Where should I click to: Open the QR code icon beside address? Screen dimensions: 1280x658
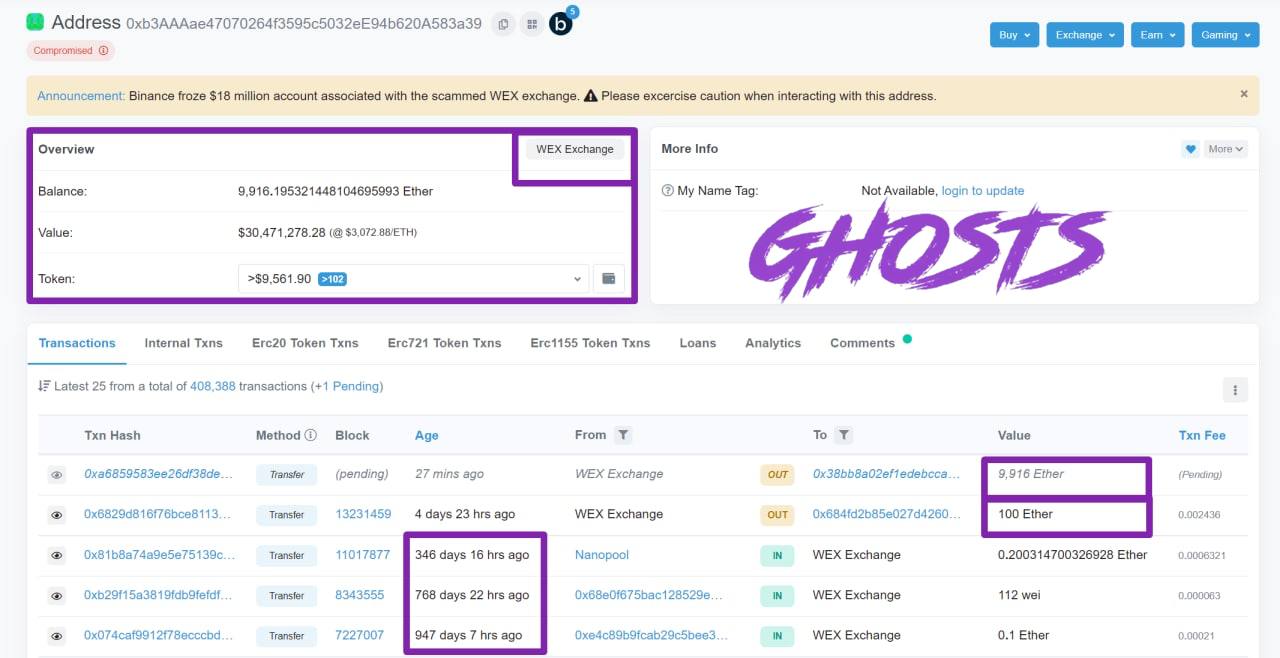click(531, 23)
